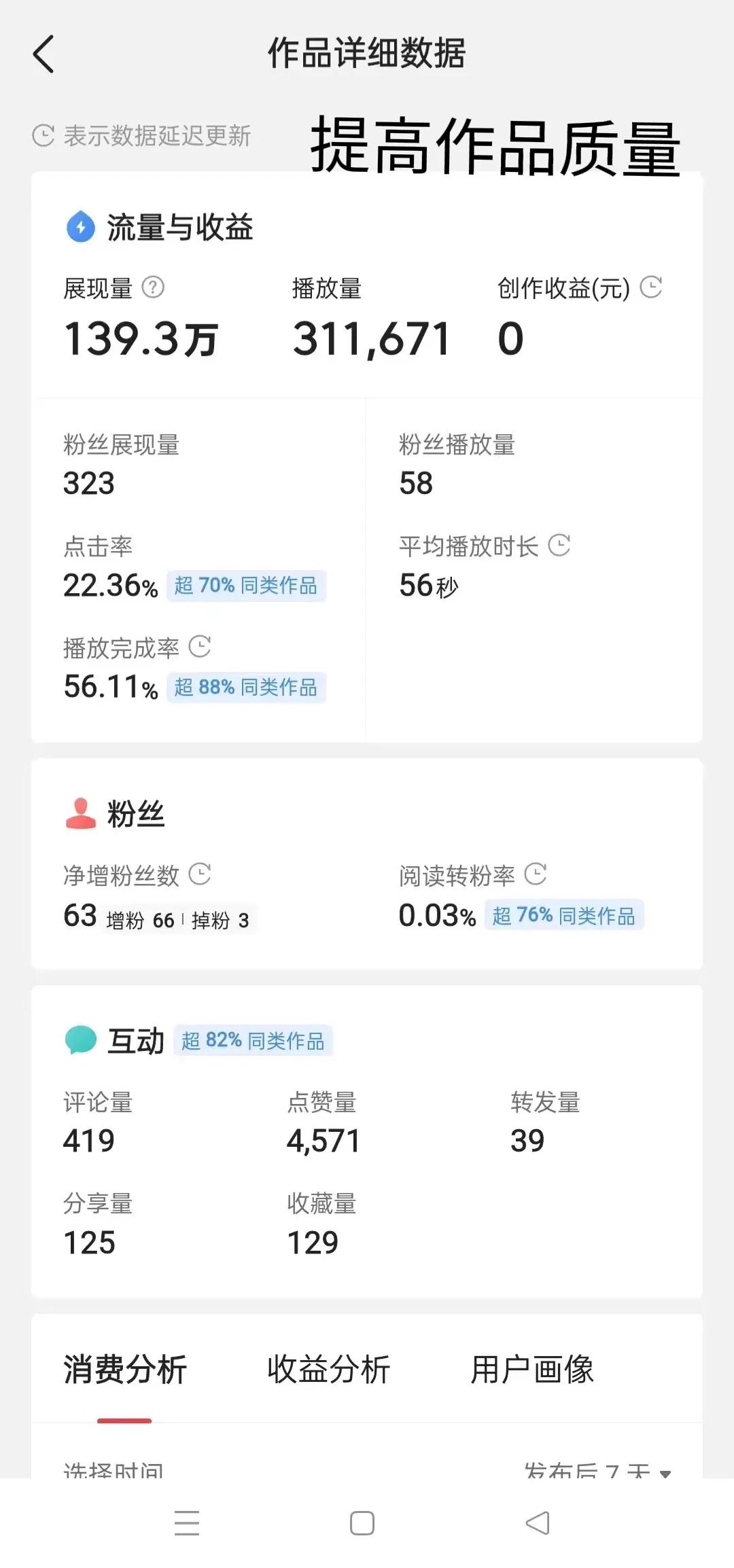
Task: Click the 超70%同类作品 badge near 点击率
Action: (x=247, y=585)
